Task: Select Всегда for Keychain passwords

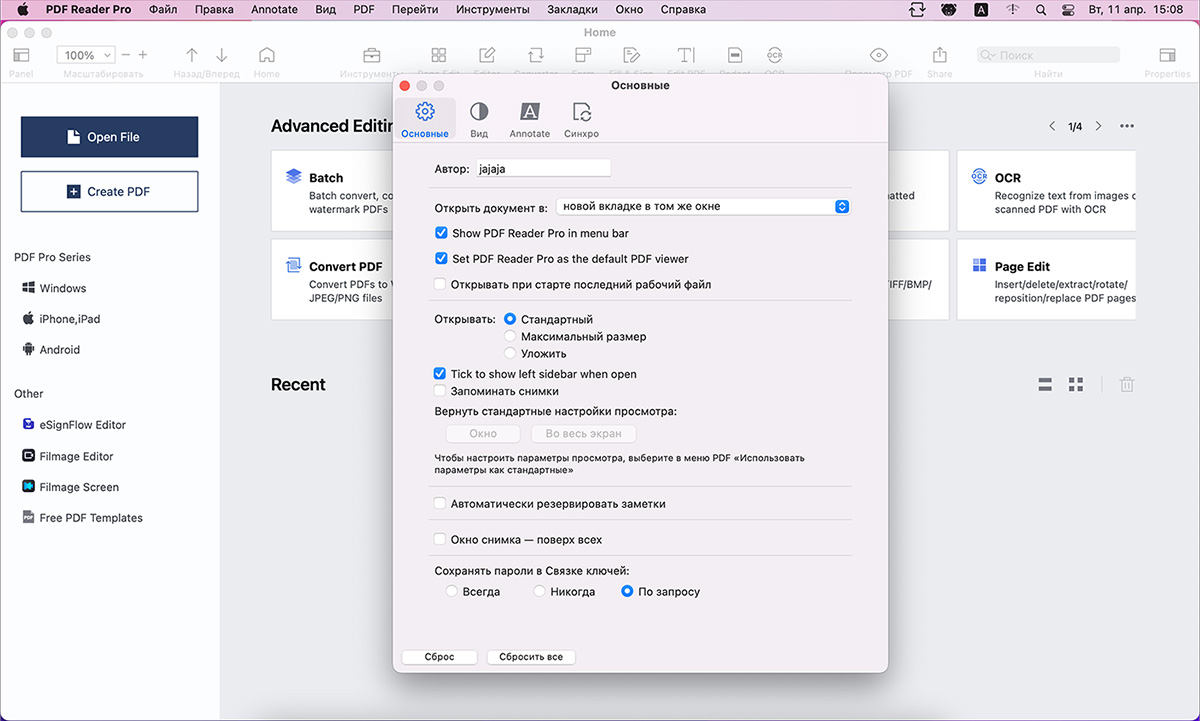Action: point(451,592)
